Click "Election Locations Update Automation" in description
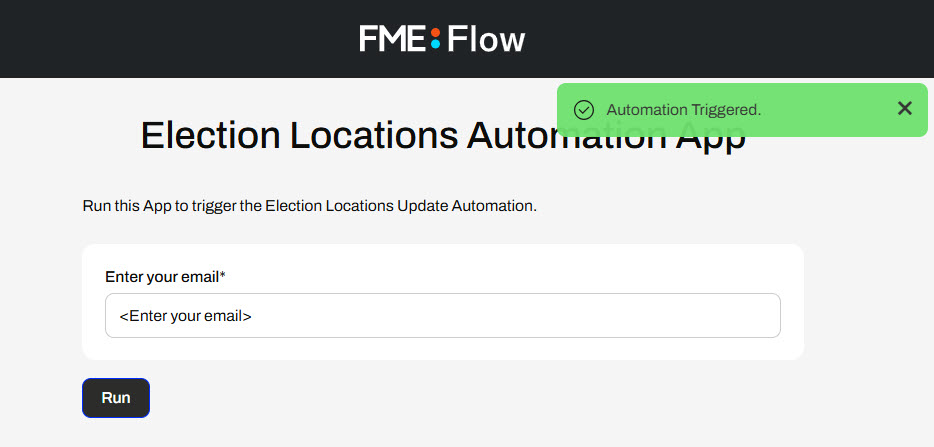 [x=399, y=206]
